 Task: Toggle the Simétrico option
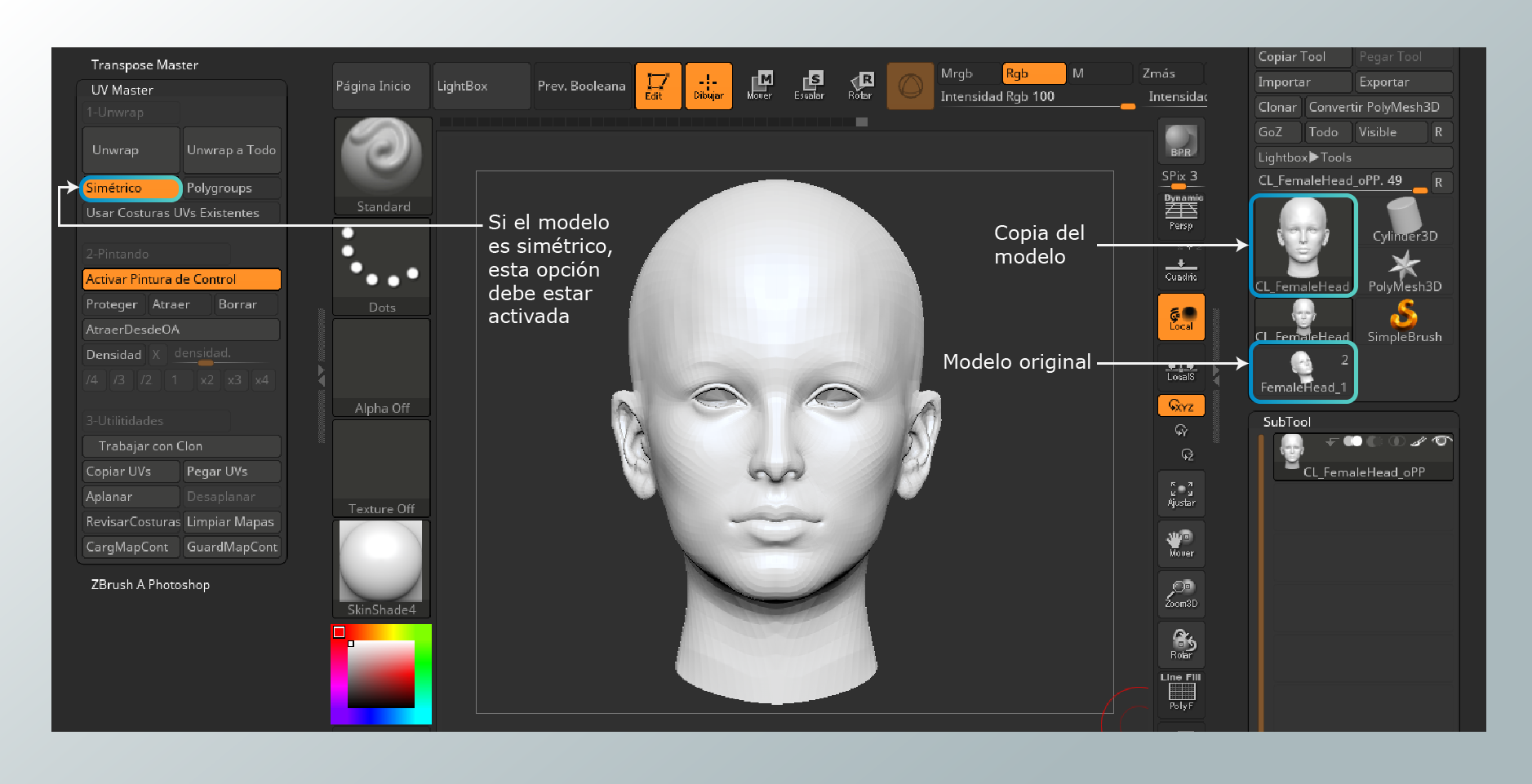click(x=131, y=188)
